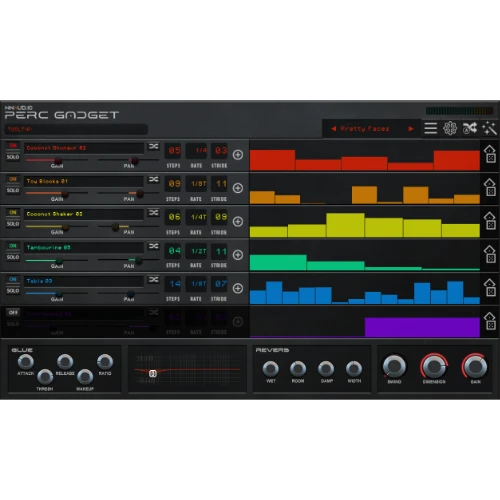Click the plus button on Toy Blocks row
The image size is (500, 500).
(238, 188)
